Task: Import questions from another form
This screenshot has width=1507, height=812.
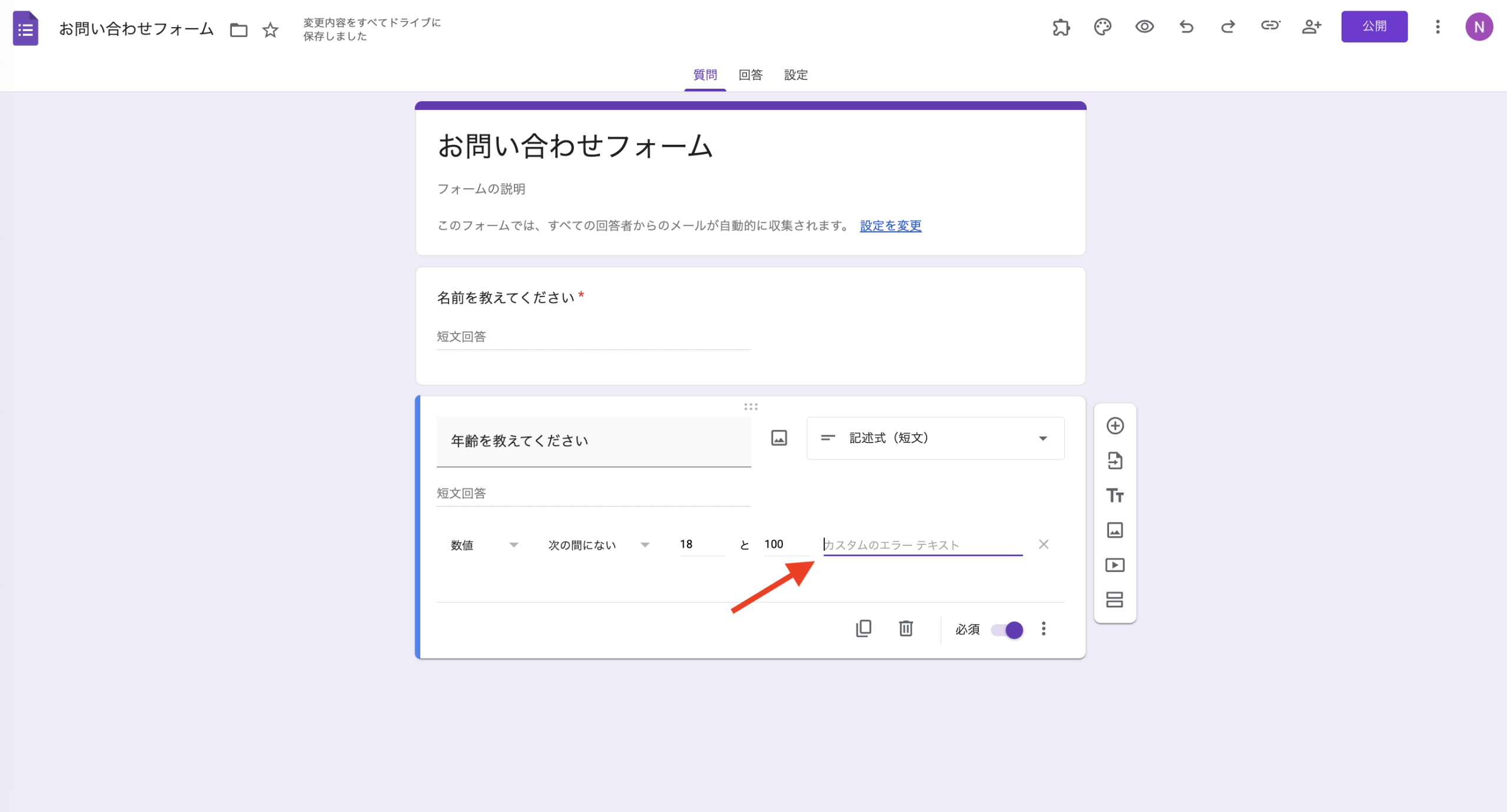Action: click(x=1114, y=461)
